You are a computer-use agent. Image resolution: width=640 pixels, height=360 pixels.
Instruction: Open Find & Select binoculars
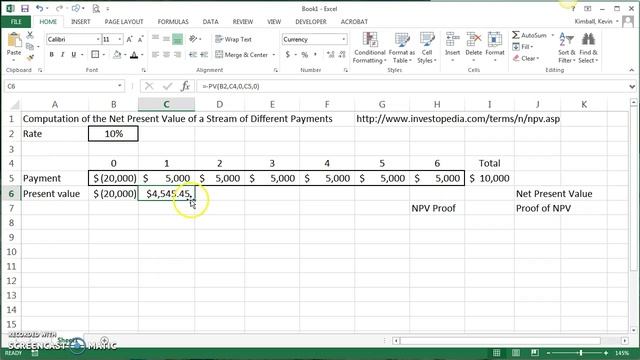click(x=588, y=48)
